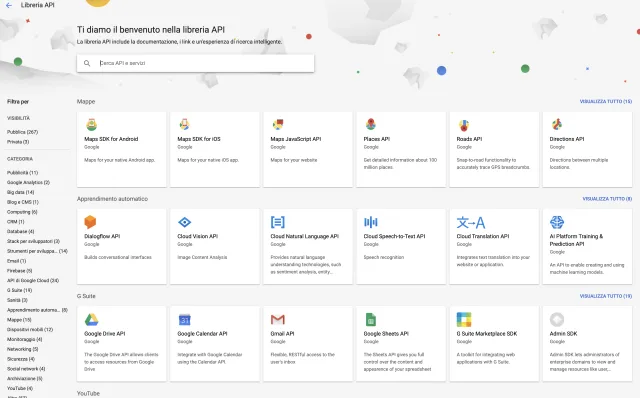Select the Archiviazione (5) category
640x398 pixels.
pyautogui.click(x=24, y=378)
